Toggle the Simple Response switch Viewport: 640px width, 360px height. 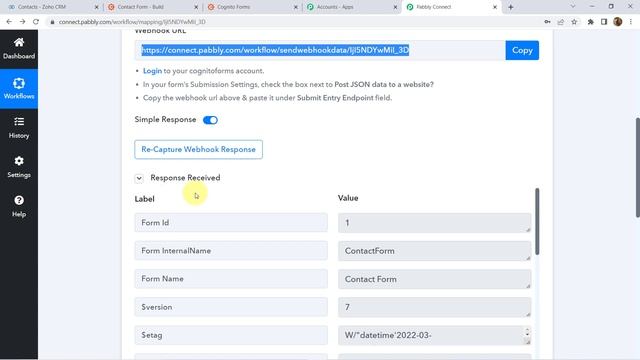pos(210,120)
